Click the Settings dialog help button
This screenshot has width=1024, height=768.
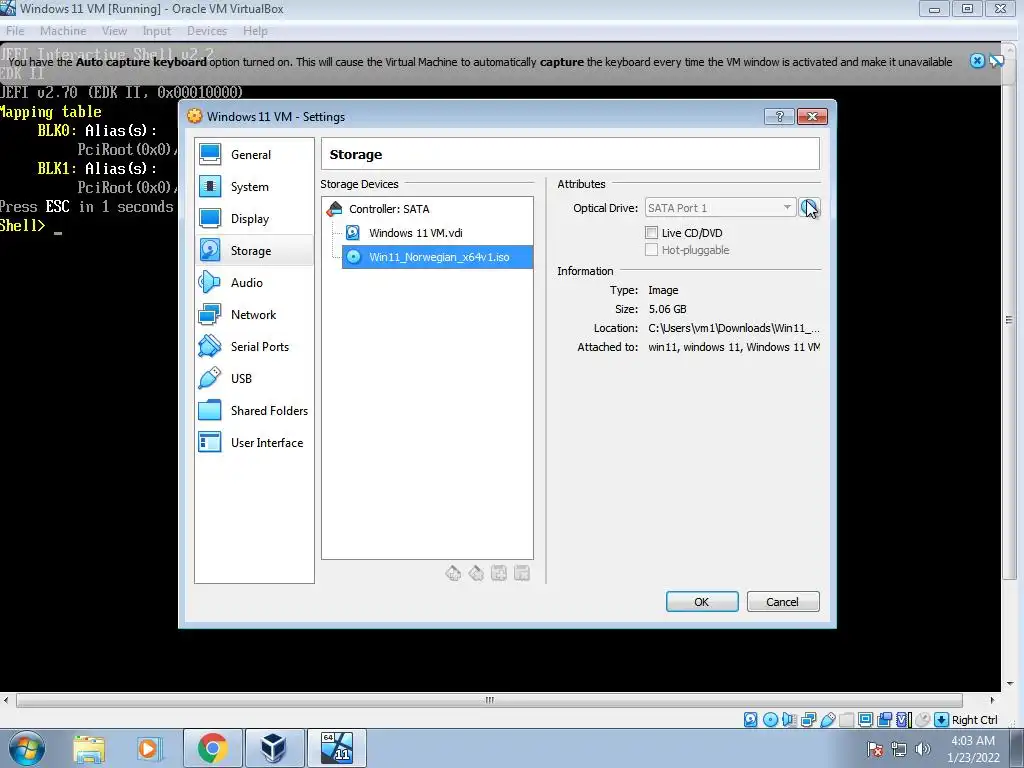click(779, 116)
